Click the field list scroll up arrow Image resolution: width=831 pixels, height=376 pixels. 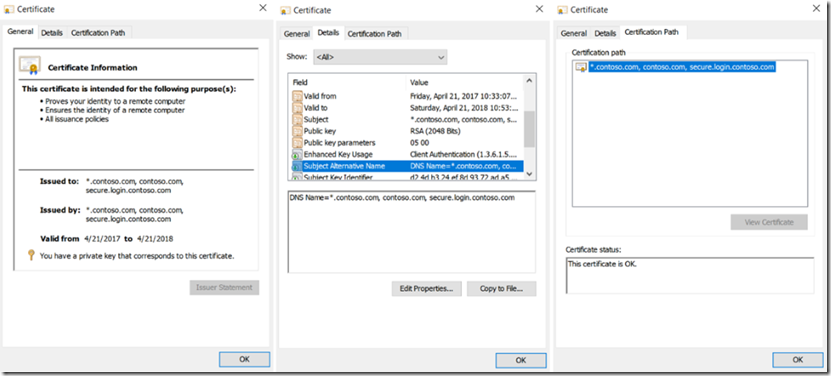529,81
